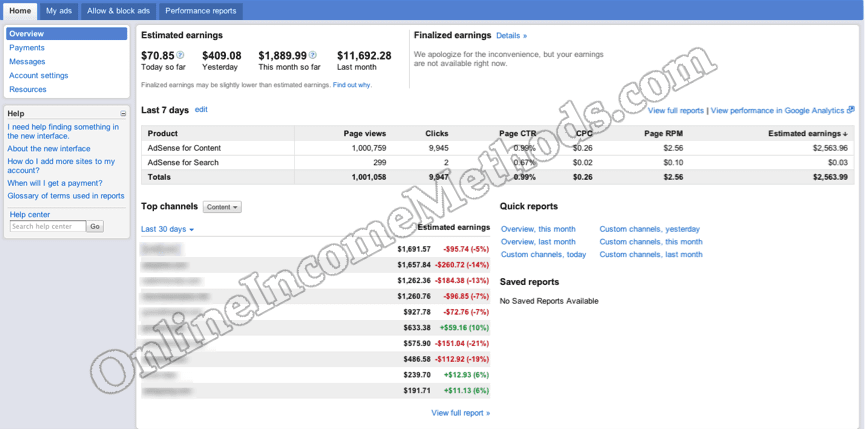The image size is (865, 429).
Task: Open Glossary of terms used in reports
Action: (66, 196)
